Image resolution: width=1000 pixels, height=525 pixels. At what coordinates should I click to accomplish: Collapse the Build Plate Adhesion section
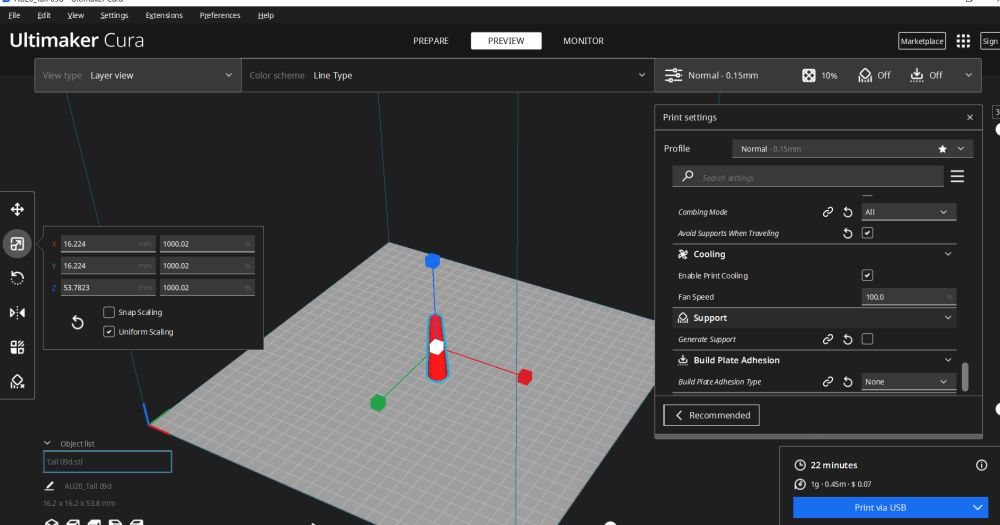(x=948, y=360)
